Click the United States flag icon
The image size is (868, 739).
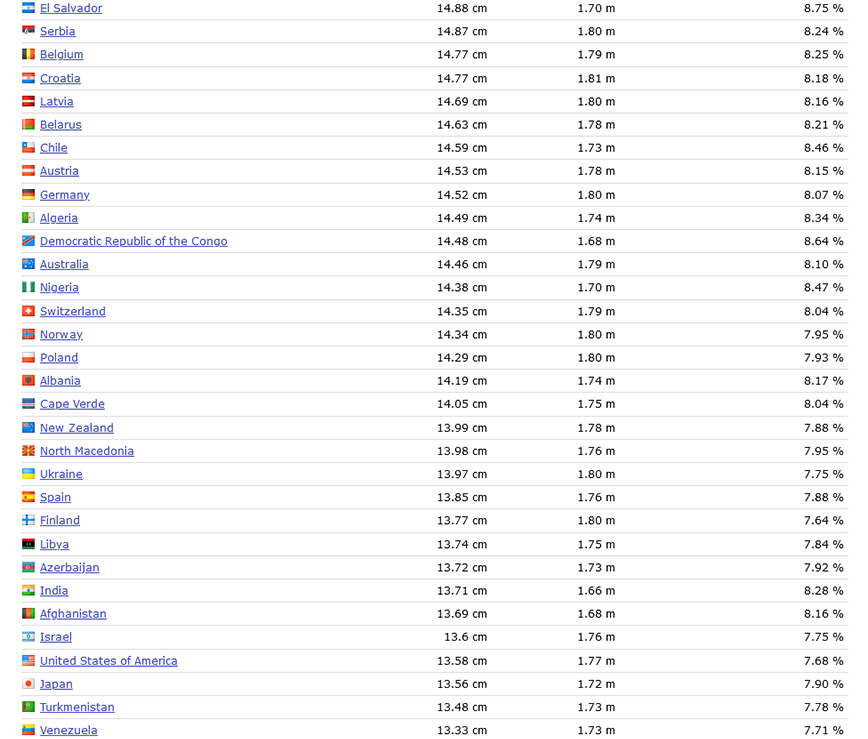click(x=28, y=661)
